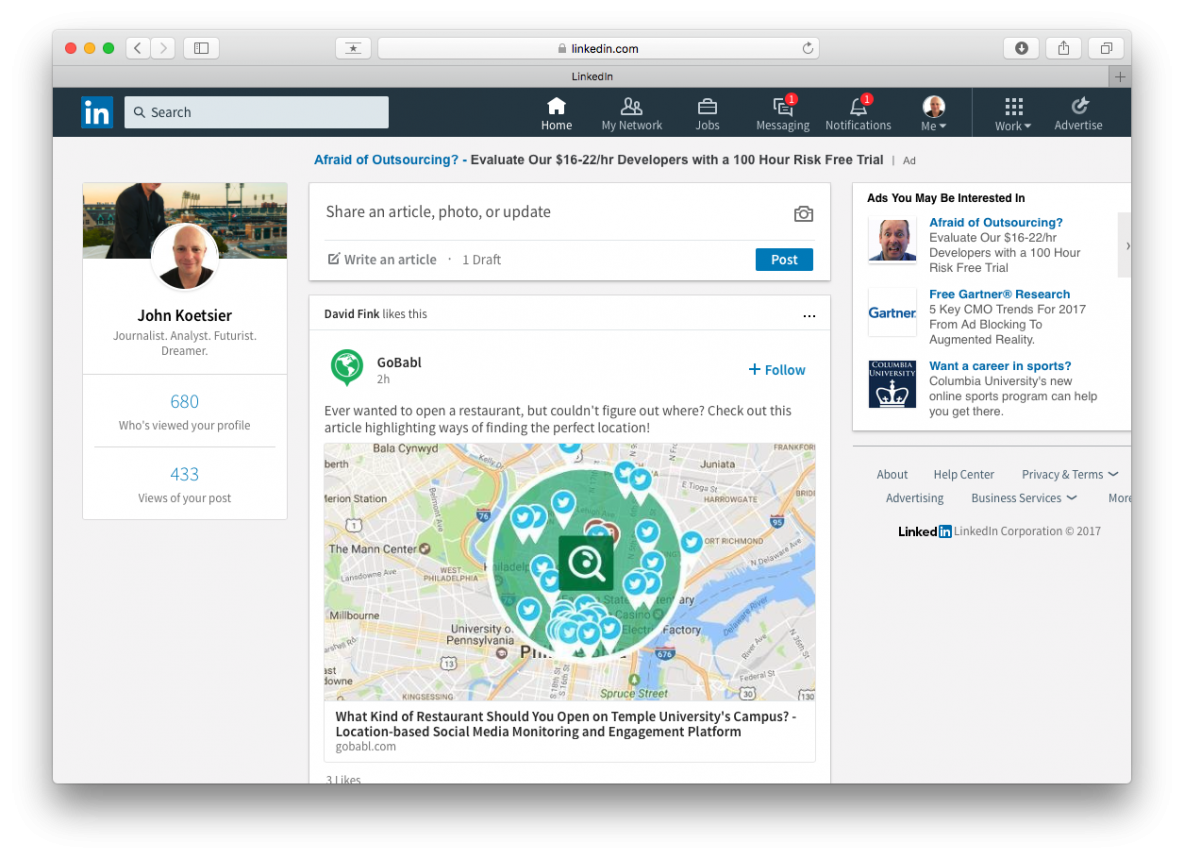The width and height of the screenshot is (1184, 859).
Task: Open the Jobs briefcase icon
Action: pos(707,107)
